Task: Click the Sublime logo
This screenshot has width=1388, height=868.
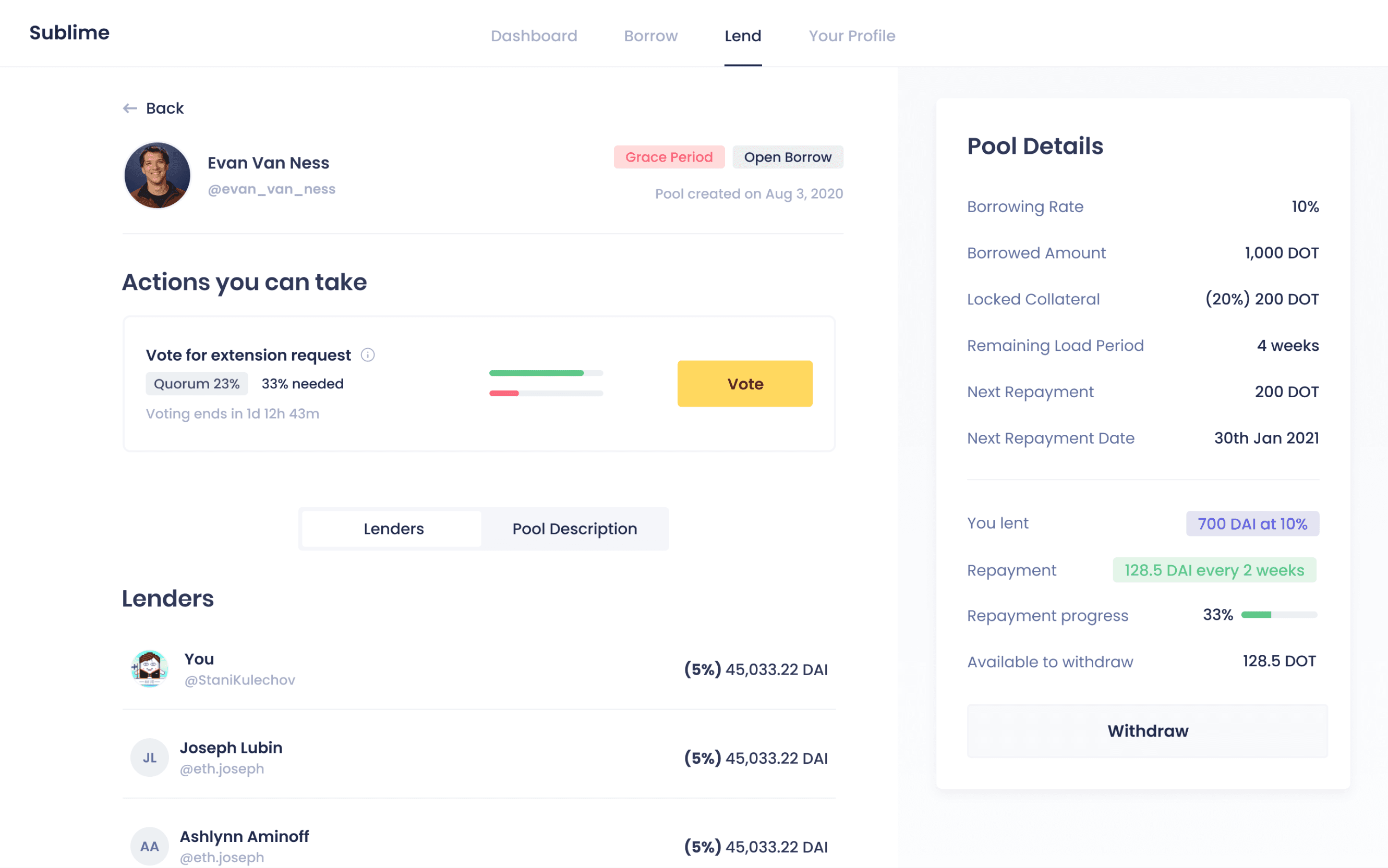Action: 69,33
